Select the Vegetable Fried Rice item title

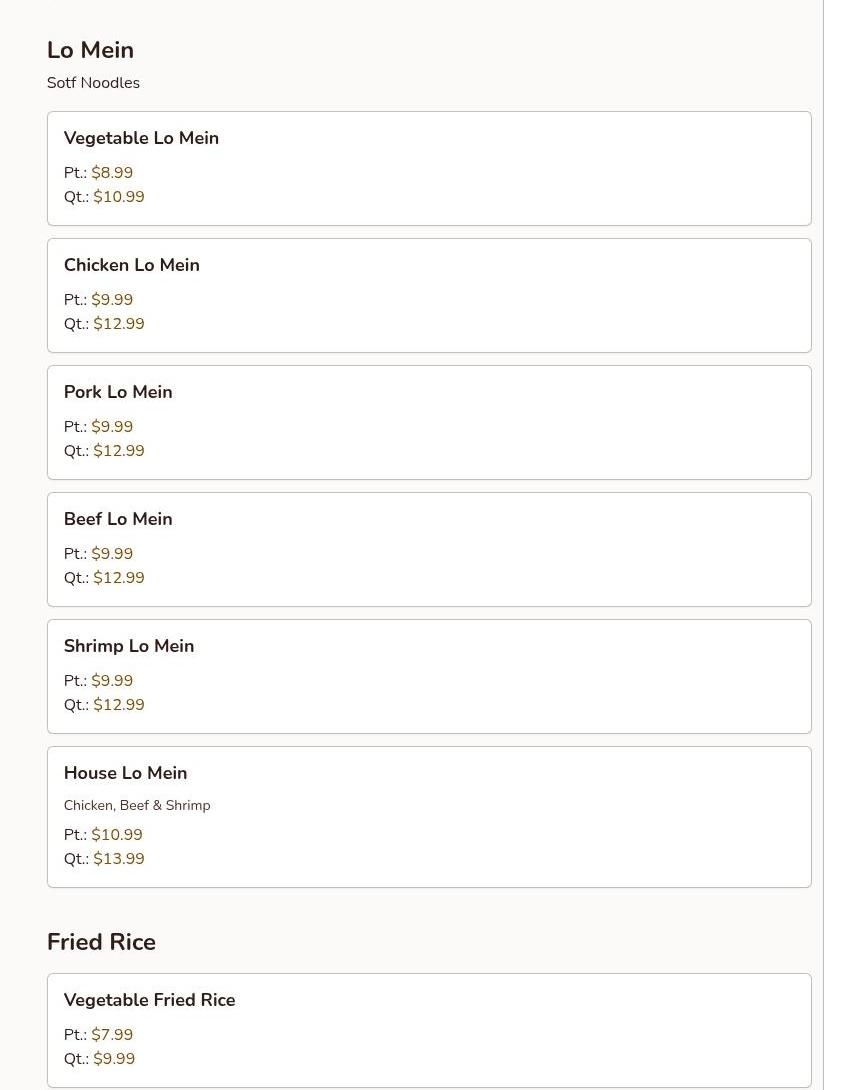coord(149,1000)
